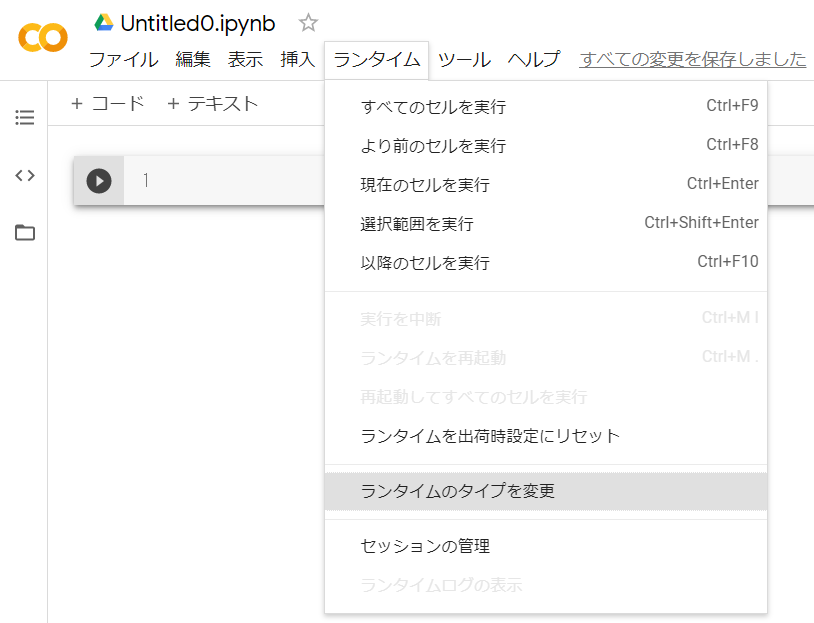Add a text cell with + テキスト
The image size is (814, 623).
pos(215,102)
